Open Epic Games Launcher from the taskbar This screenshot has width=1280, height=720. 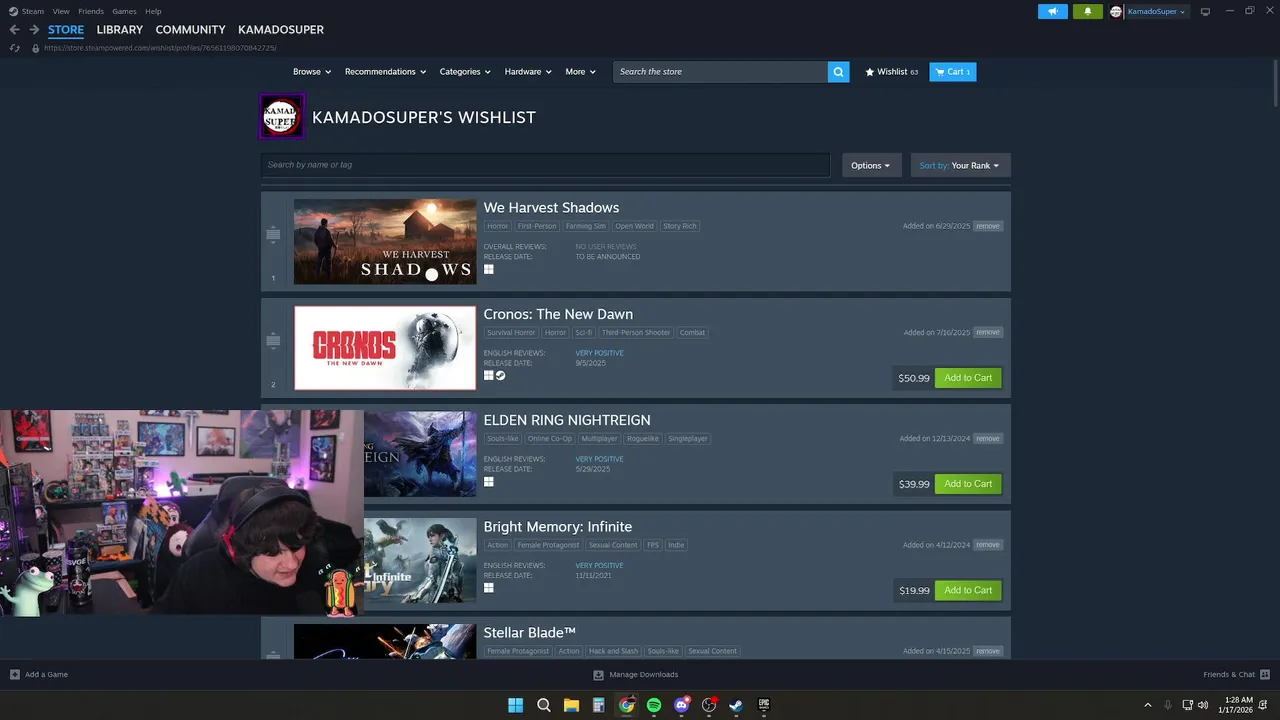[764, 705]
